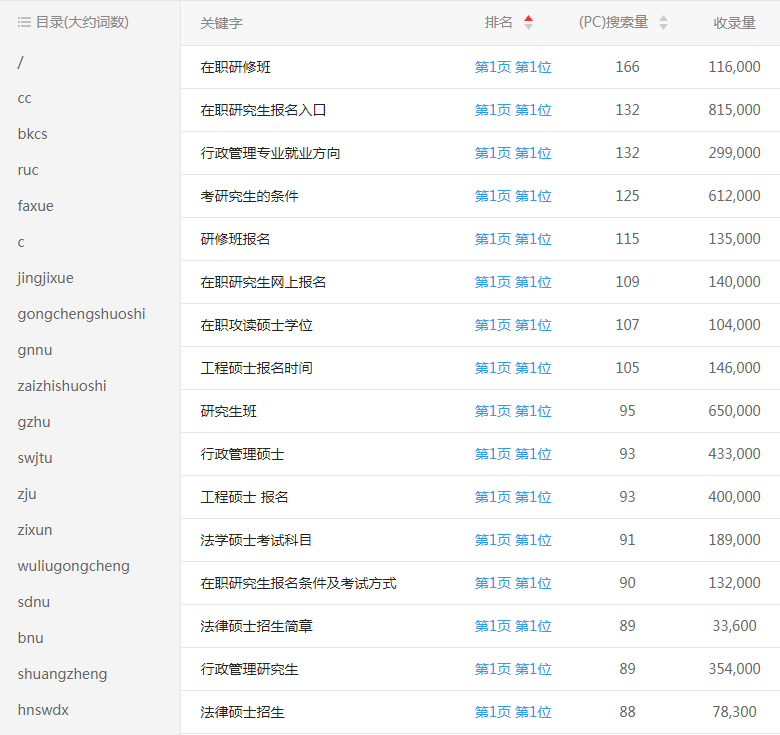Sort by (PC)搜索量 using the arrow icon
The width and height of the screenshot is (780, 735).
coord(663,23)
